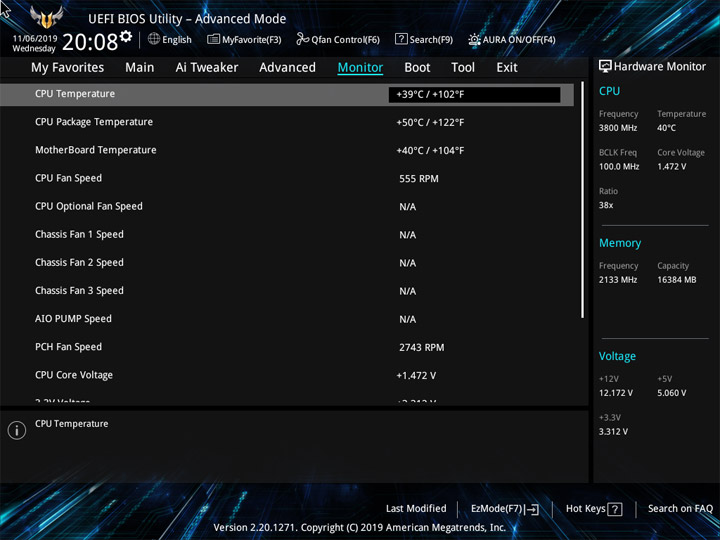Click the 40°C temperature in Hardware Monitor

(x=666, y=128)
